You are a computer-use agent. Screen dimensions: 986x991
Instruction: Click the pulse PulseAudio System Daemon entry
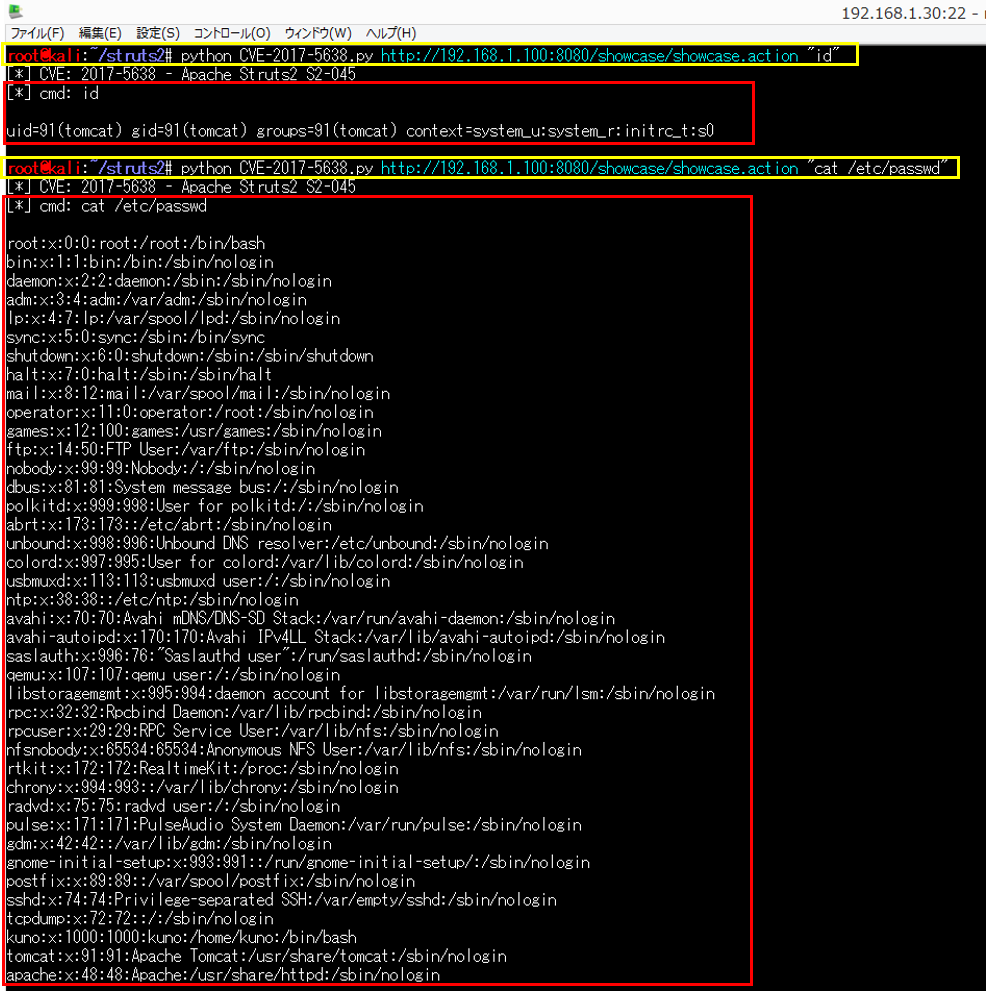294,825
